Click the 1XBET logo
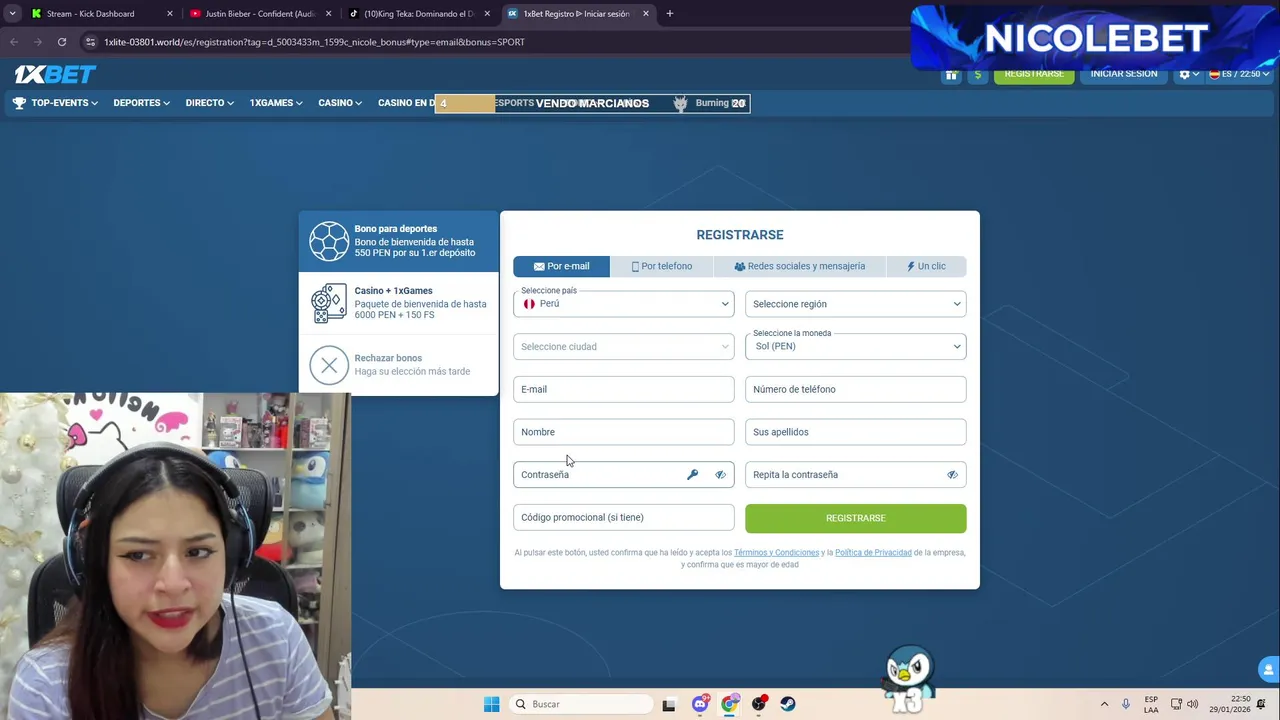The width and height of the screenshot is (1280, 720). [x=55, y=74]
